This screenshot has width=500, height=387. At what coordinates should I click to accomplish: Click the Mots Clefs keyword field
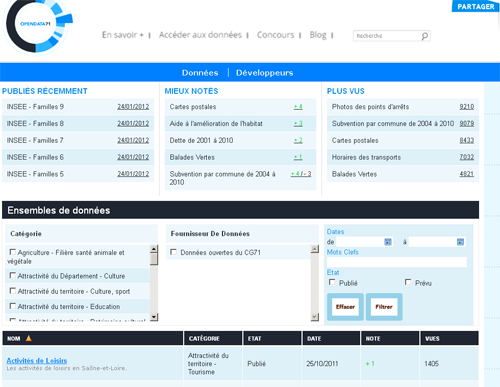coord(397,262)
